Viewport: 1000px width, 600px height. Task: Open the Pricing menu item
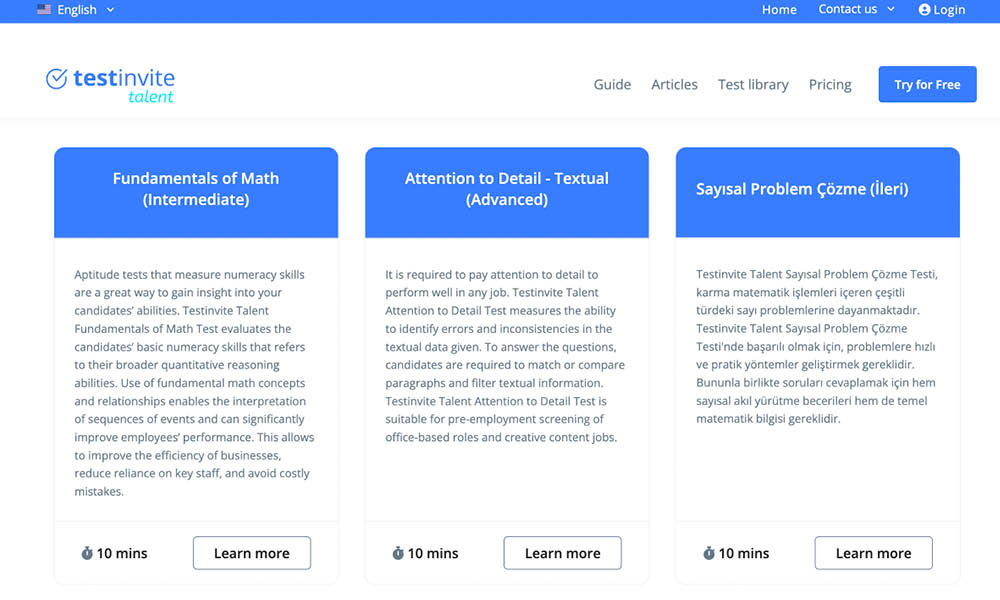[x=830, y=85]
